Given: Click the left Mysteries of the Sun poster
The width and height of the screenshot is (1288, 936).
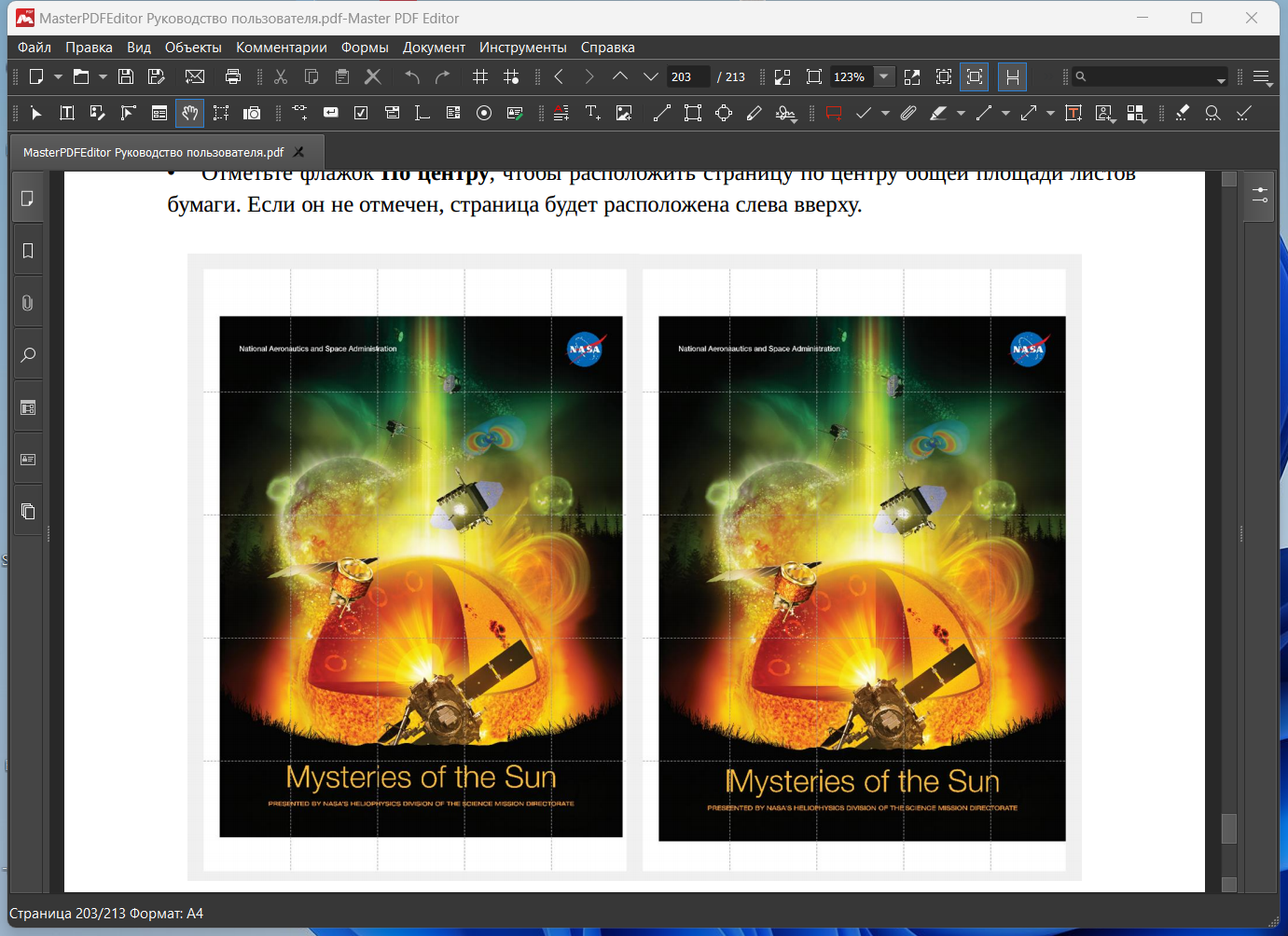Looking at the screenshot, I should click(421, 576).
